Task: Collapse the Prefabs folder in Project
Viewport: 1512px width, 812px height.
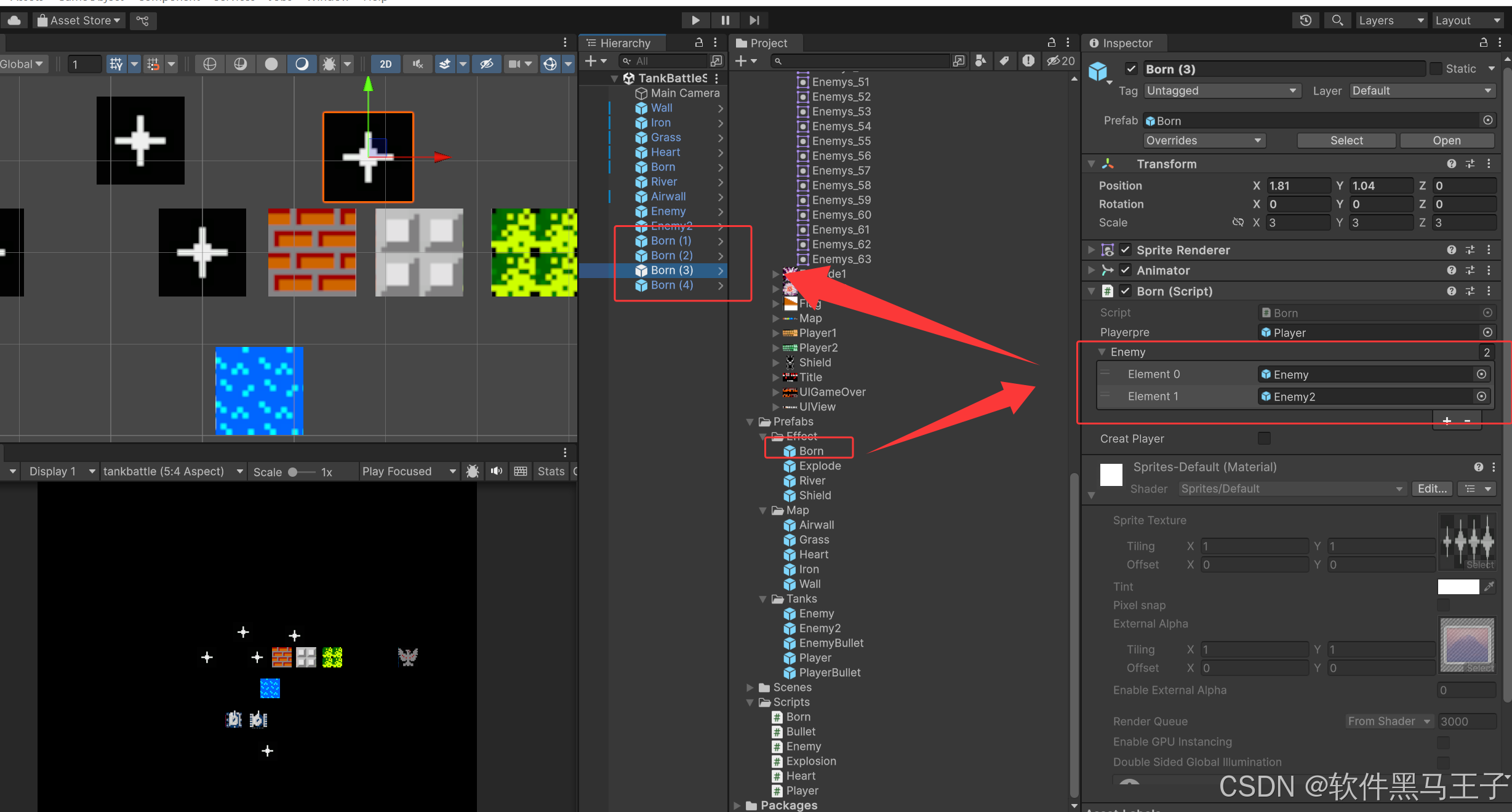Action: click(x=750, y=421)
